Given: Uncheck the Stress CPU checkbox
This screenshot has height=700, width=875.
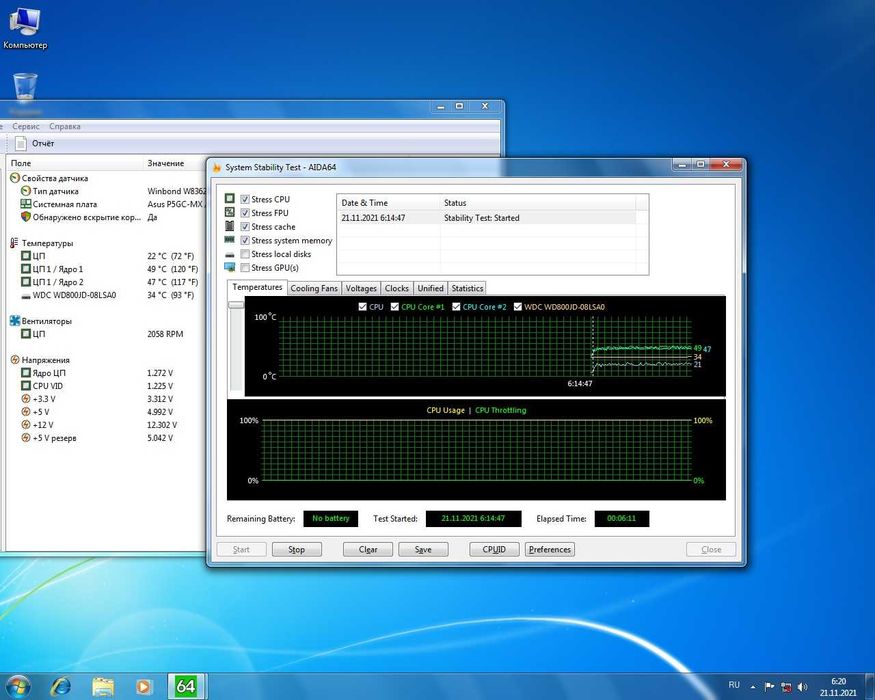Looking at the screenshot, I should [244, 199].
